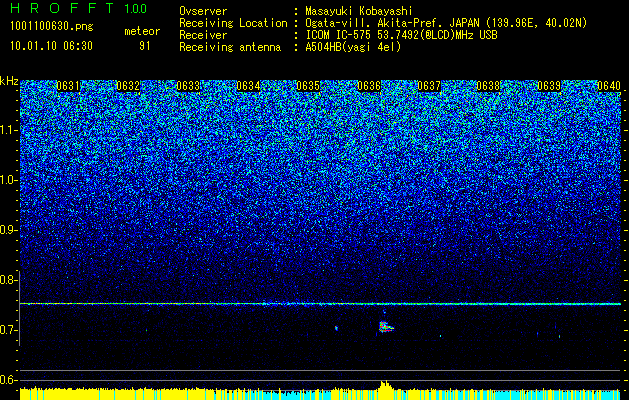Click the 0633 time marker
629x400 pixels.
pos(188,86)
